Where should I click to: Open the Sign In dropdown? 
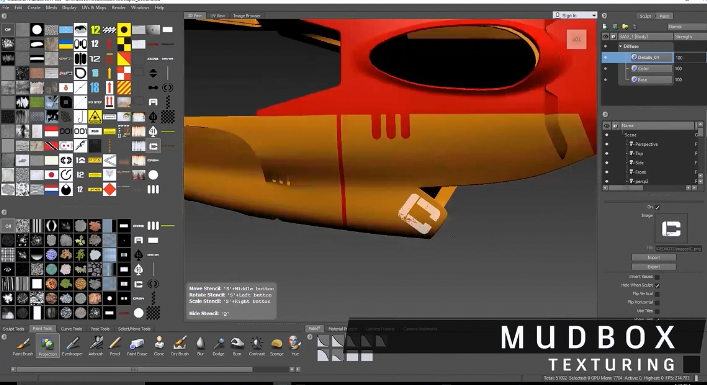coord(575,15)
